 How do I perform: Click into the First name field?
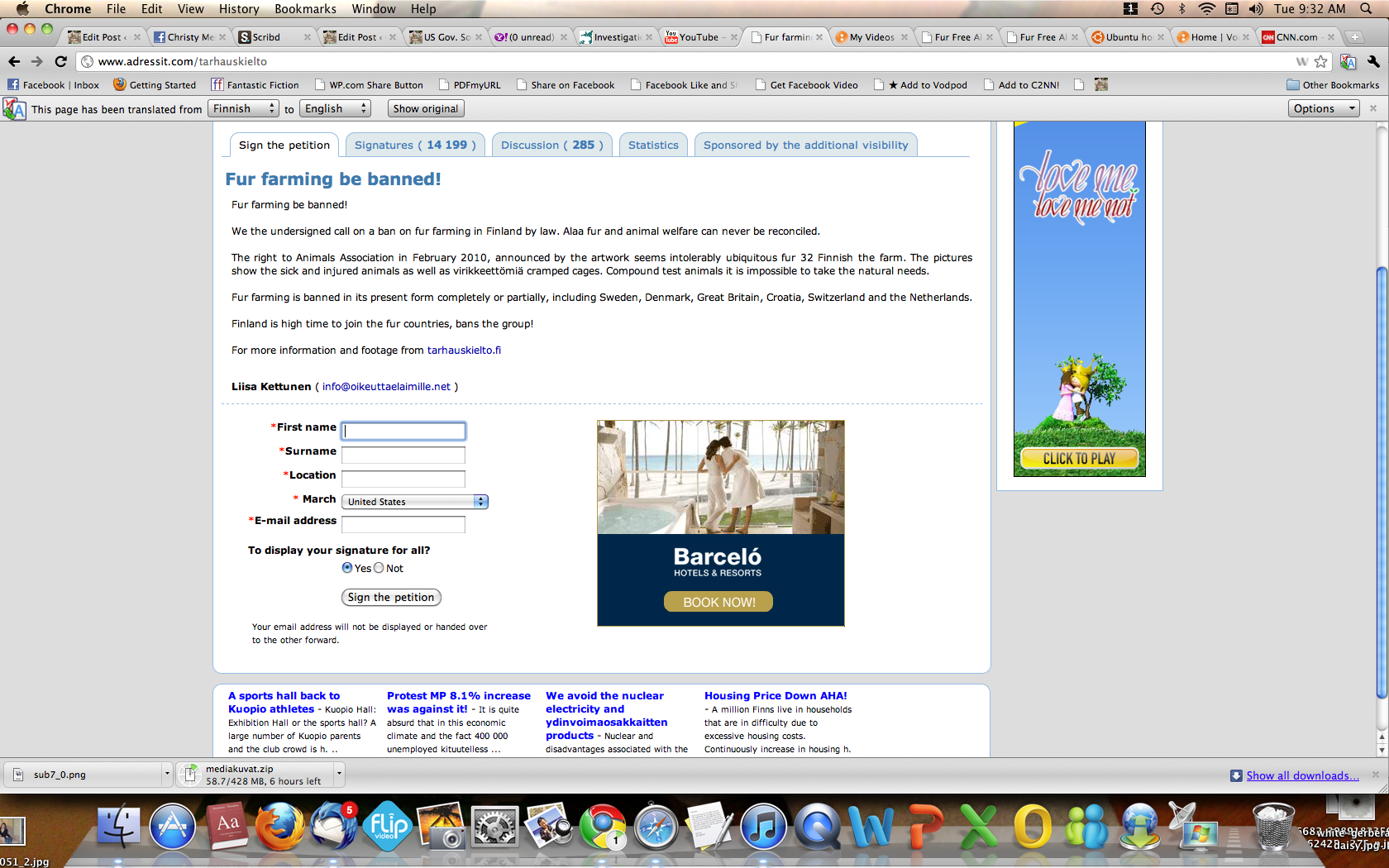click(403, 431)
